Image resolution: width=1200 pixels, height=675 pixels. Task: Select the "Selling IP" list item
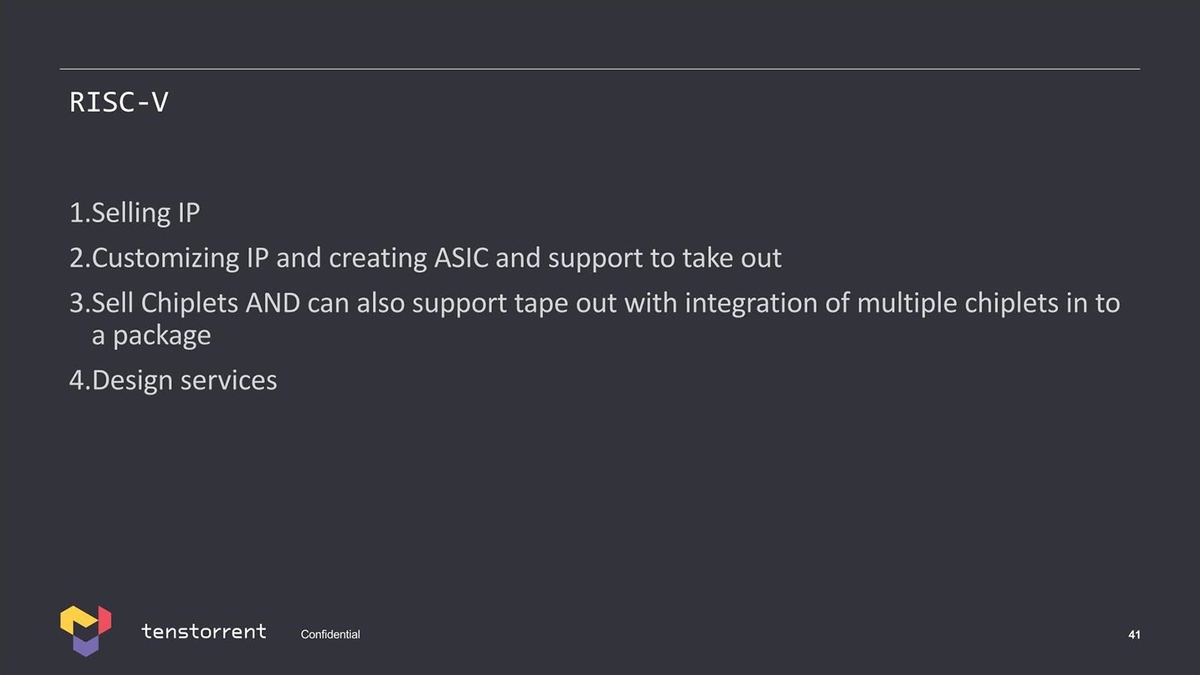tap(135, 214)
